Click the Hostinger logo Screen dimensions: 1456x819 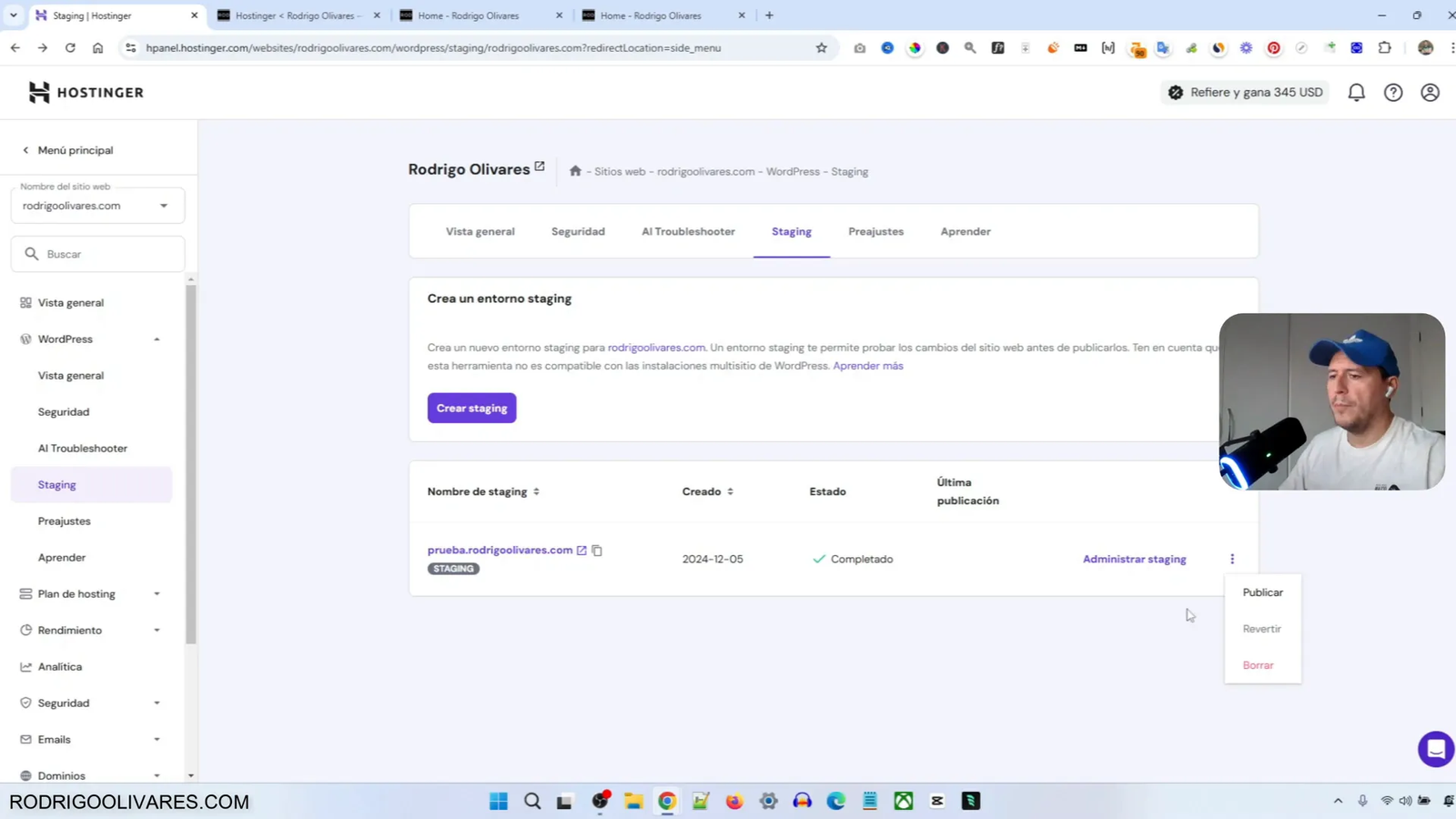pos(85,91)
